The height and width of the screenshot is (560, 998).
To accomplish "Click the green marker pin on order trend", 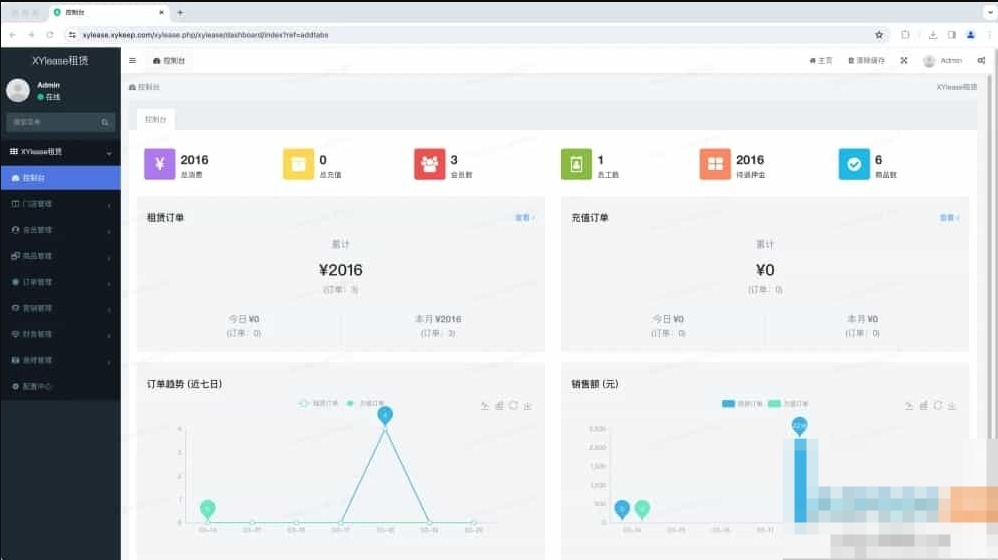I will (x=207, y=509).
